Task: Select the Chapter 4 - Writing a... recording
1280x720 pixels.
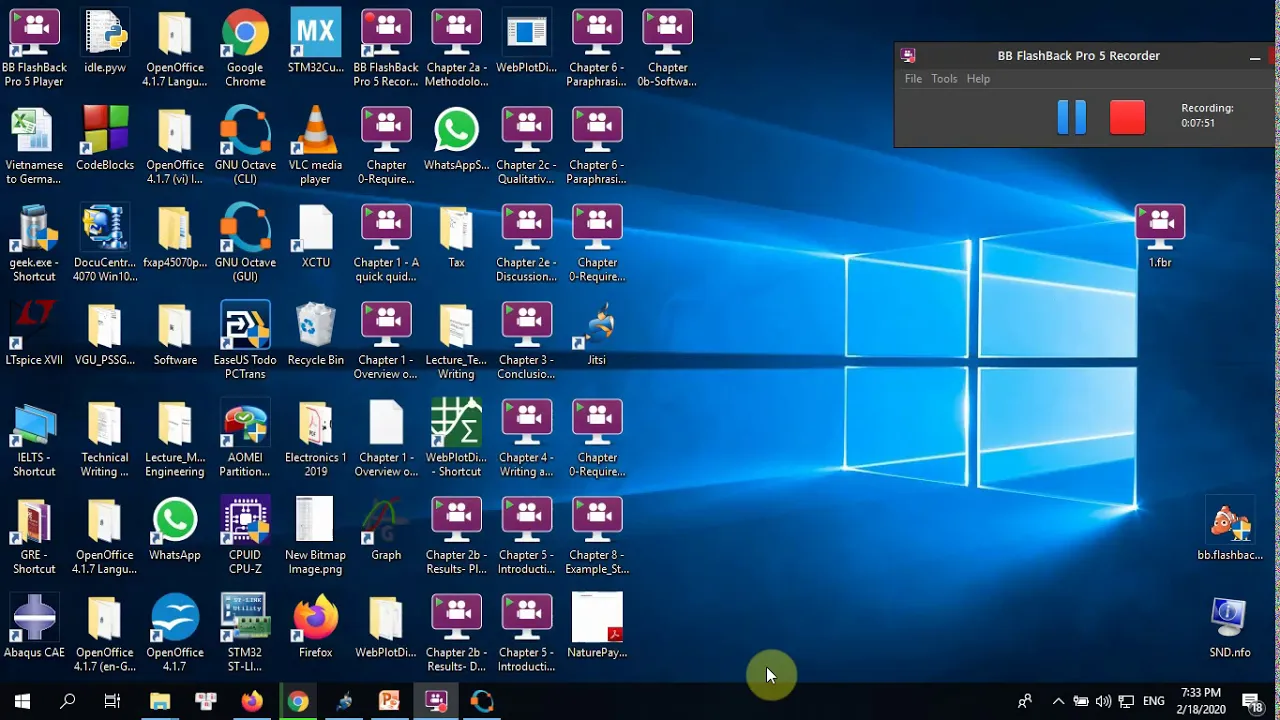Action: 526,438
